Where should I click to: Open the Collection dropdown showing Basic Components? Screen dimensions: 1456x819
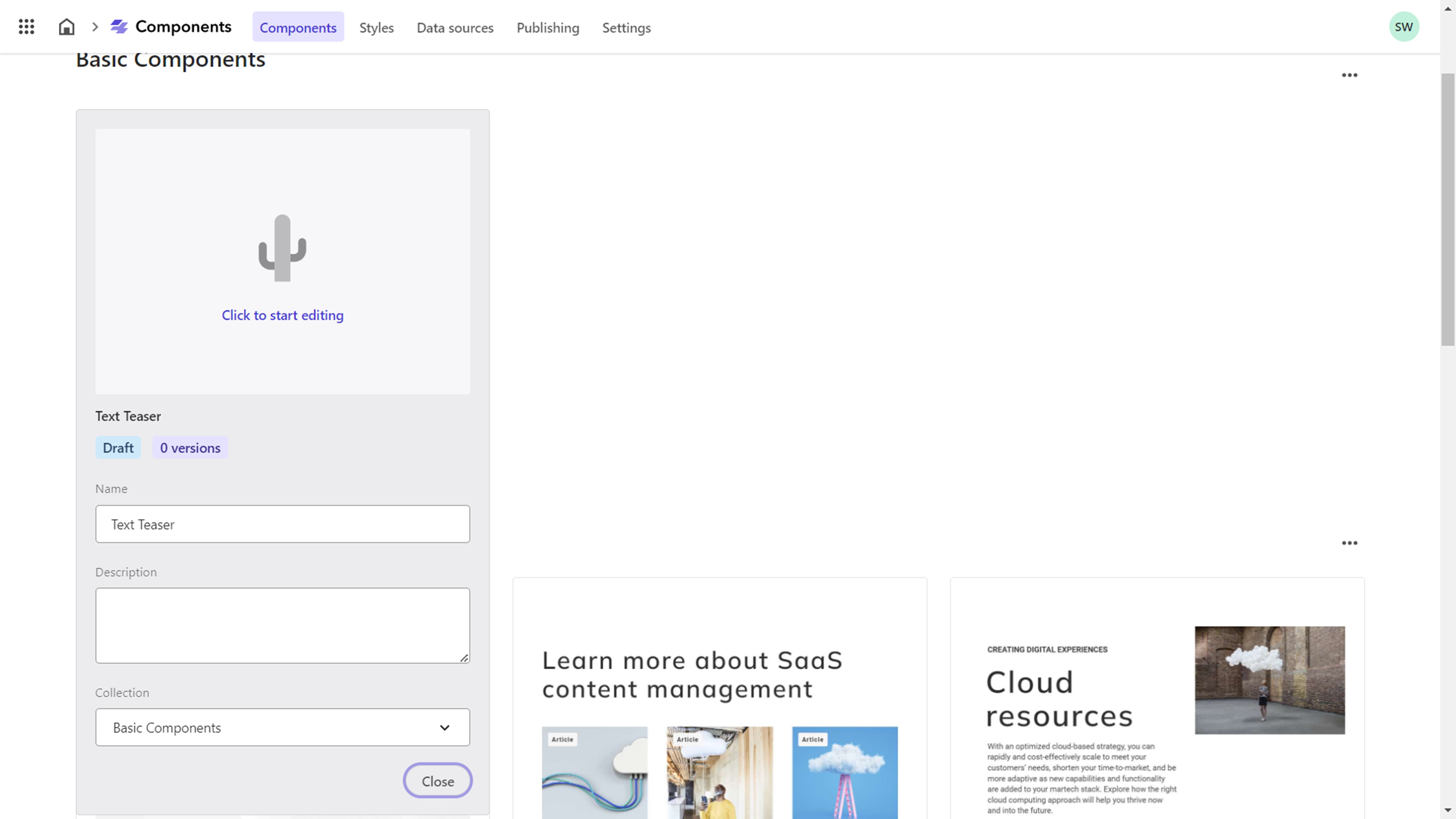point(282,727)
